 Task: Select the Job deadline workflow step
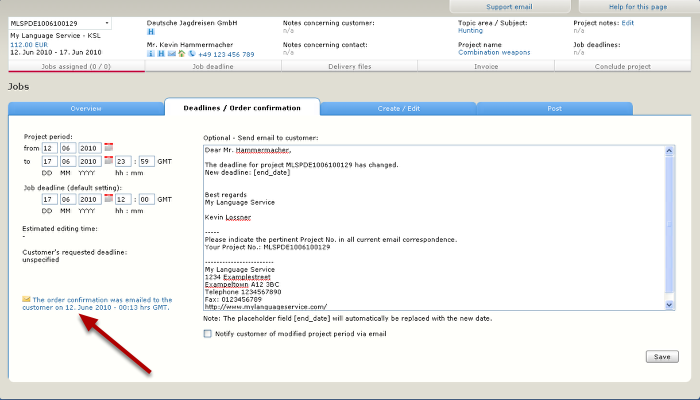pos(213,67)
